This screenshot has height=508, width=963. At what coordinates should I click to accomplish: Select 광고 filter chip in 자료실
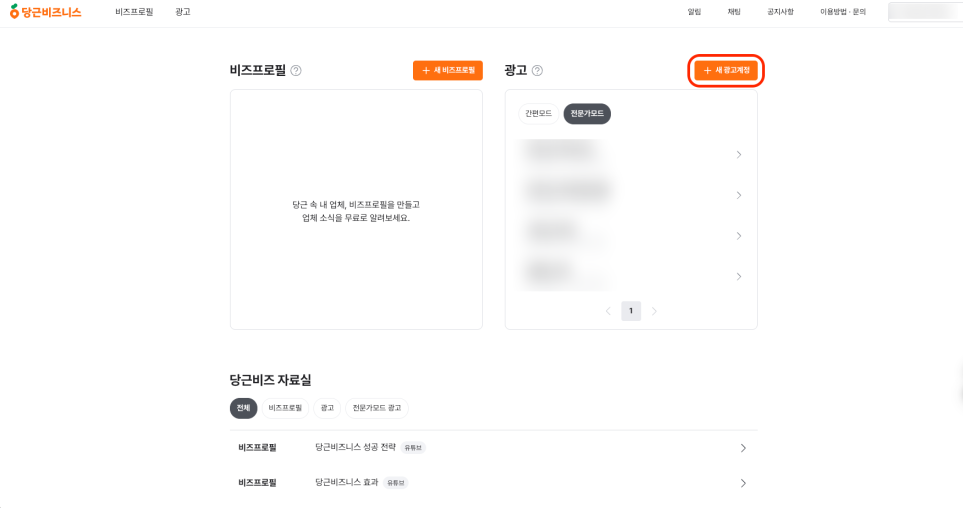point(327,408)
